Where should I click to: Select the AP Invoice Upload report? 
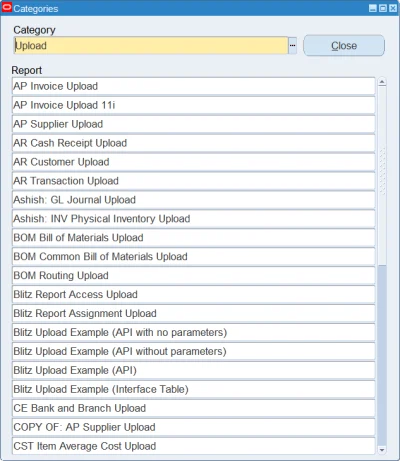coord(194,86)
